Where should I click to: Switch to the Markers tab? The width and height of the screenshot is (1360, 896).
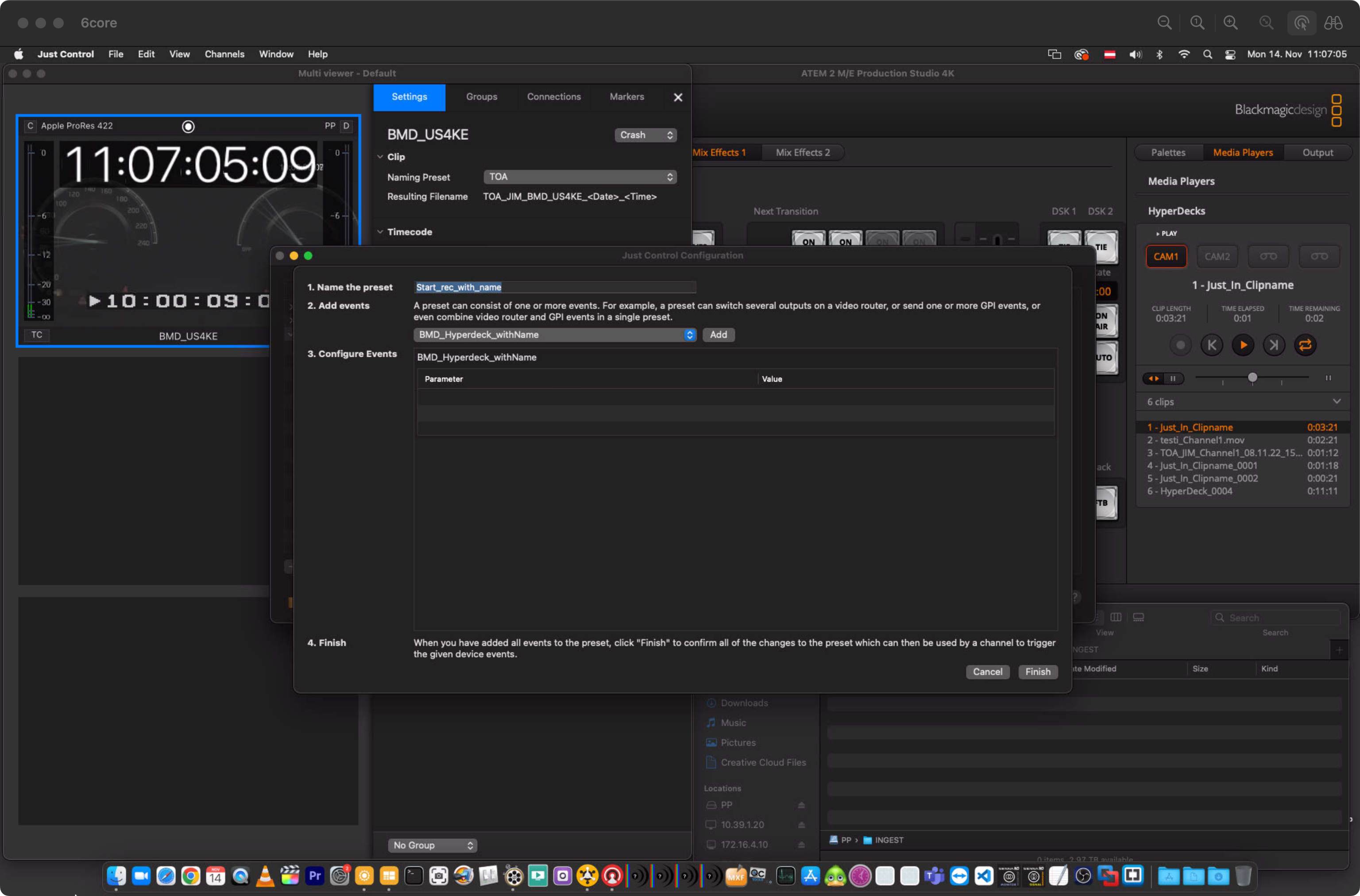626,97
